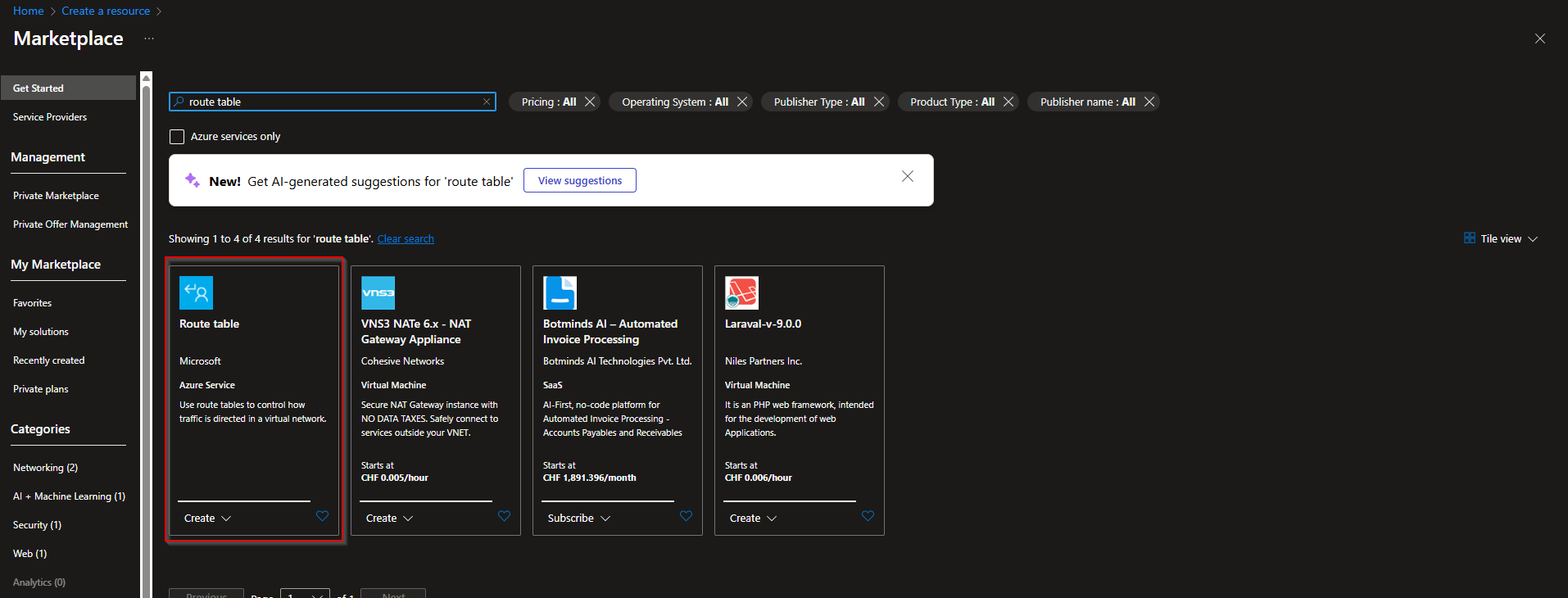Select Get Started in sidebar

point(68,88)
